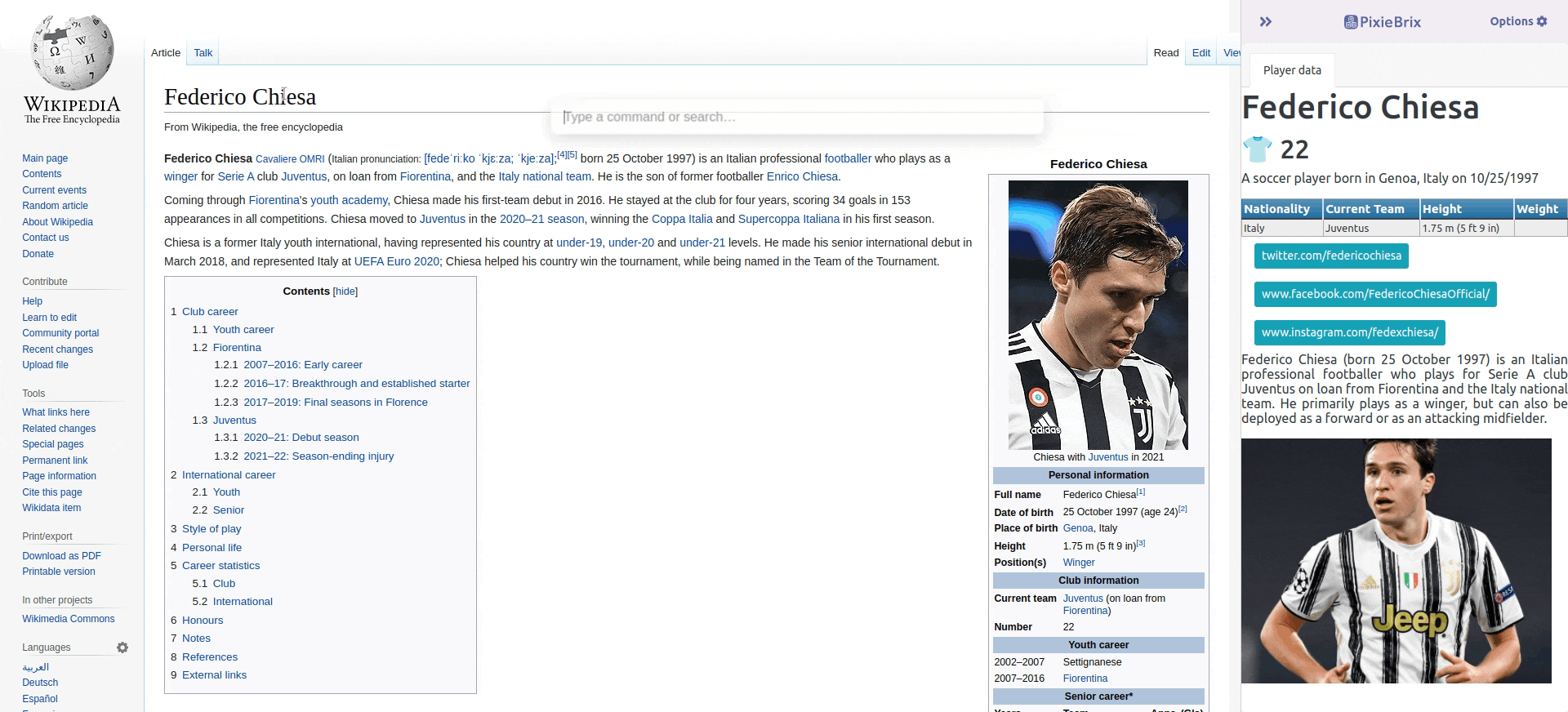
Task: Jump to Style of play section
Action: point(212,528)
